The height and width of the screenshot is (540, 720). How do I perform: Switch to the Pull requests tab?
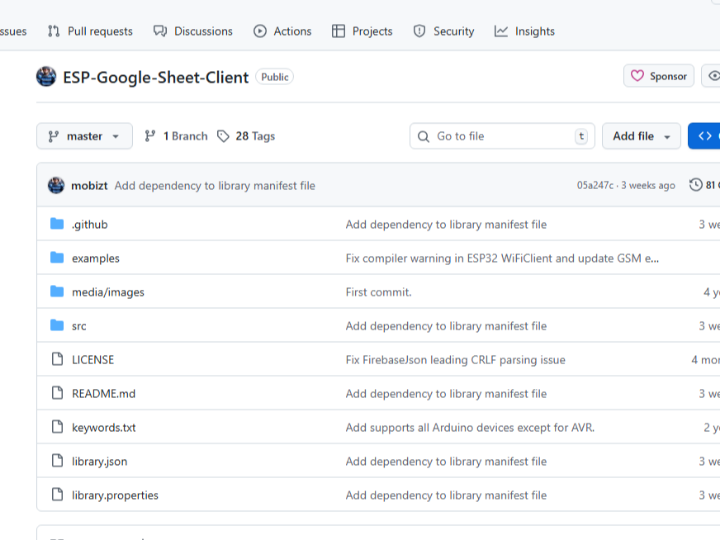coord(90,31)
